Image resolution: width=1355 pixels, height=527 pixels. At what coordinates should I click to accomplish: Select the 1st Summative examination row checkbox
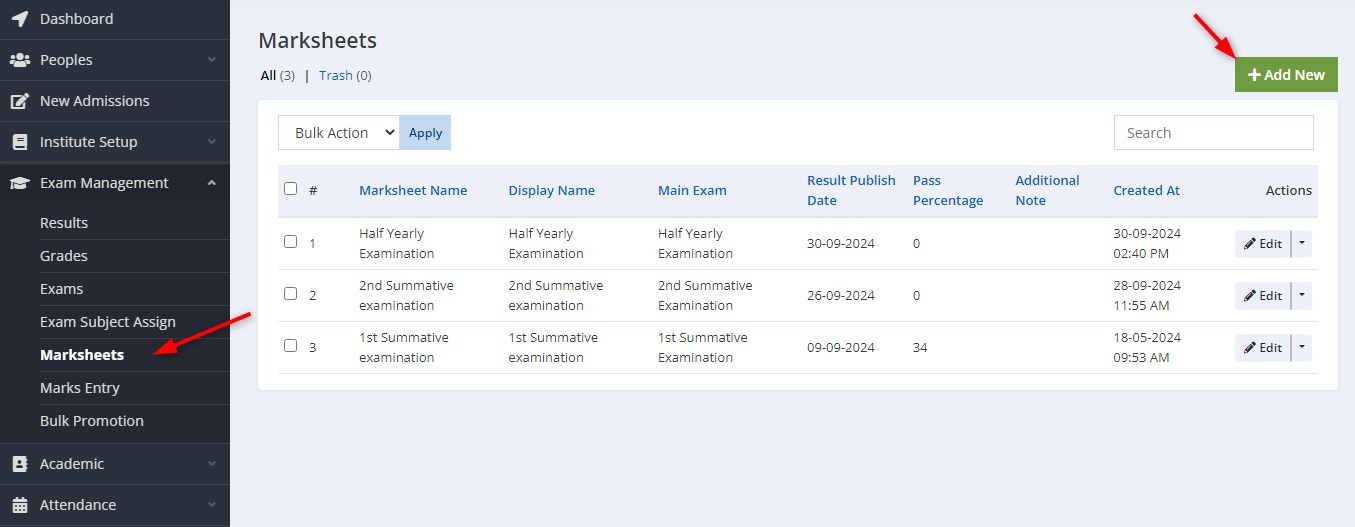pos(290,345)
